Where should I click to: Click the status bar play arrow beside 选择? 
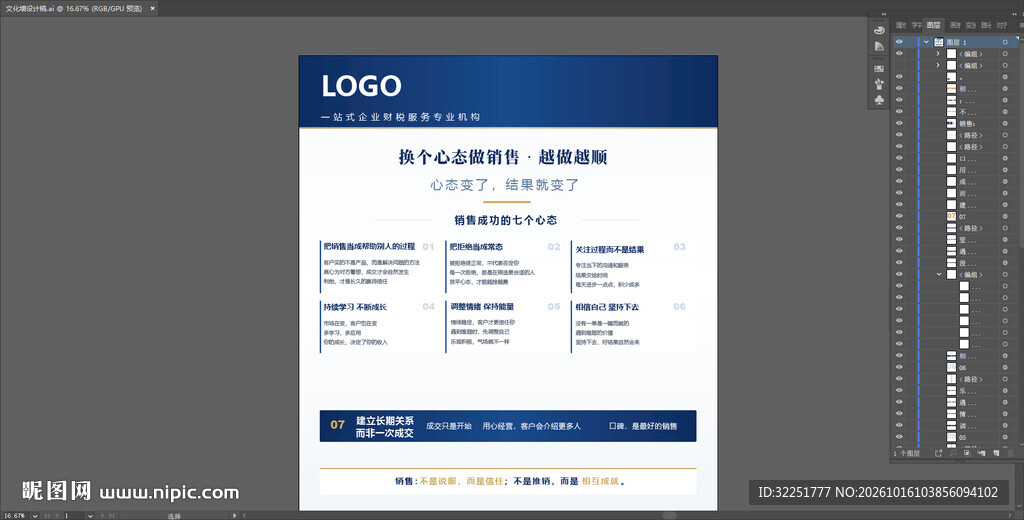pyautogui.click(x=234, y=515)
